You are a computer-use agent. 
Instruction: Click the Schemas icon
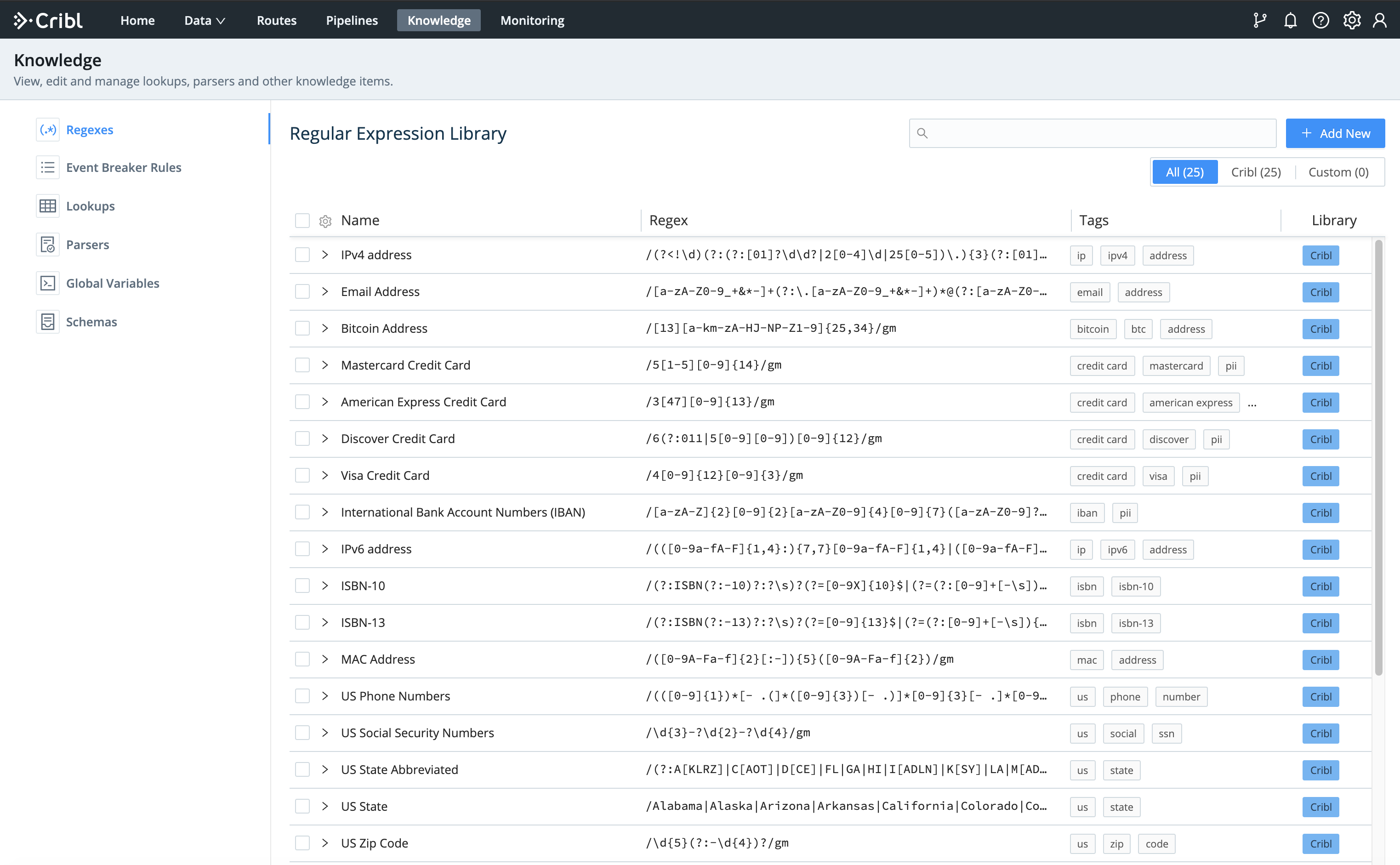point(48,322)
